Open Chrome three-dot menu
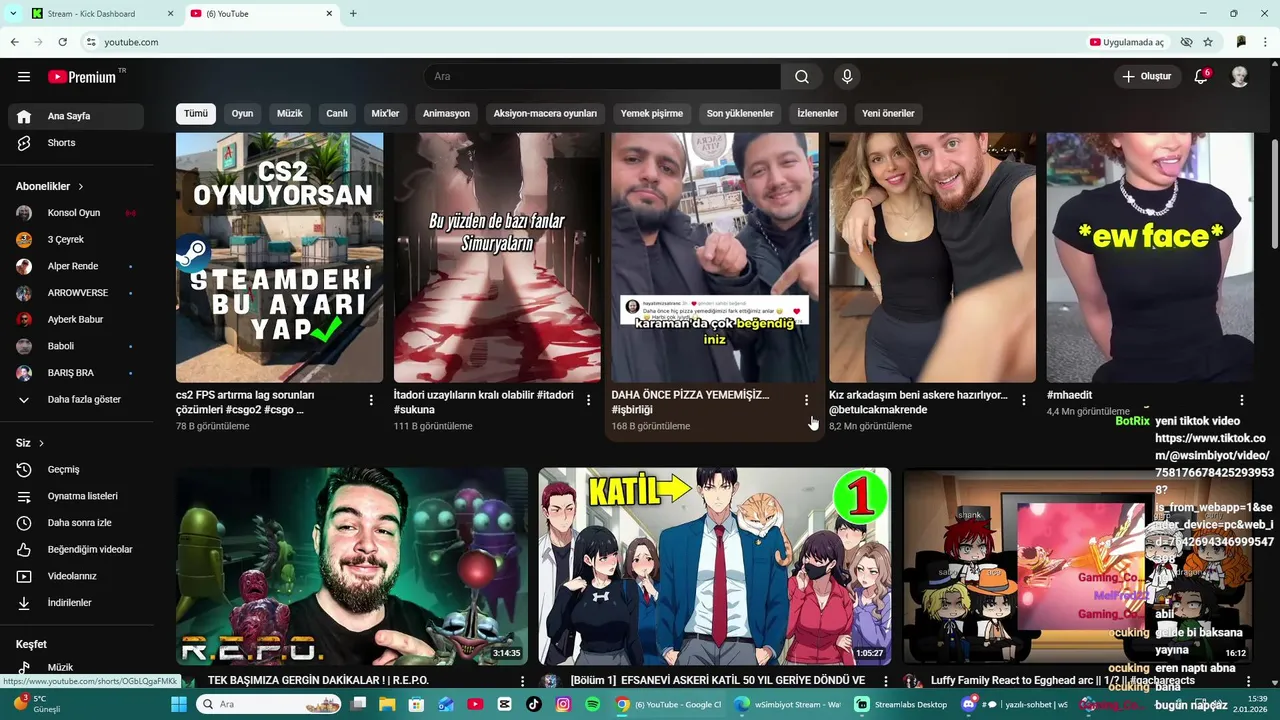 [x=1265, y=42]
